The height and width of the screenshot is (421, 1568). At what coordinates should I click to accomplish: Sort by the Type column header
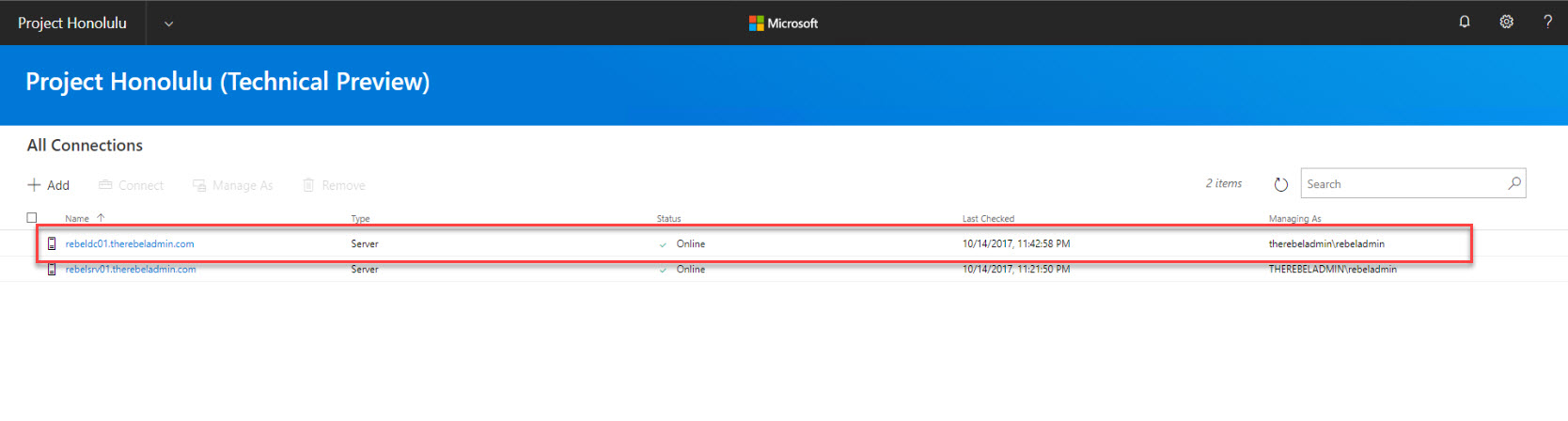pyautogui.click(x=360, y=218)
